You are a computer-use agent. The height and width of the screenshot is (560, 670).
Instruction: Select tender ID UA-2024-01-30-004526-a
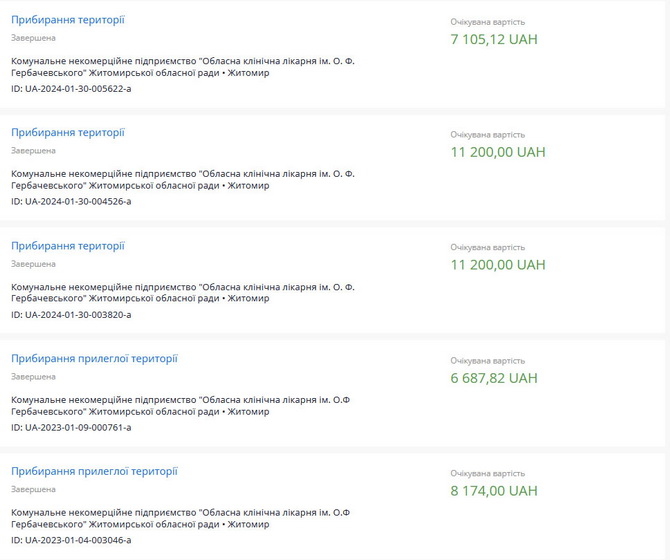(x=71, y=202)
